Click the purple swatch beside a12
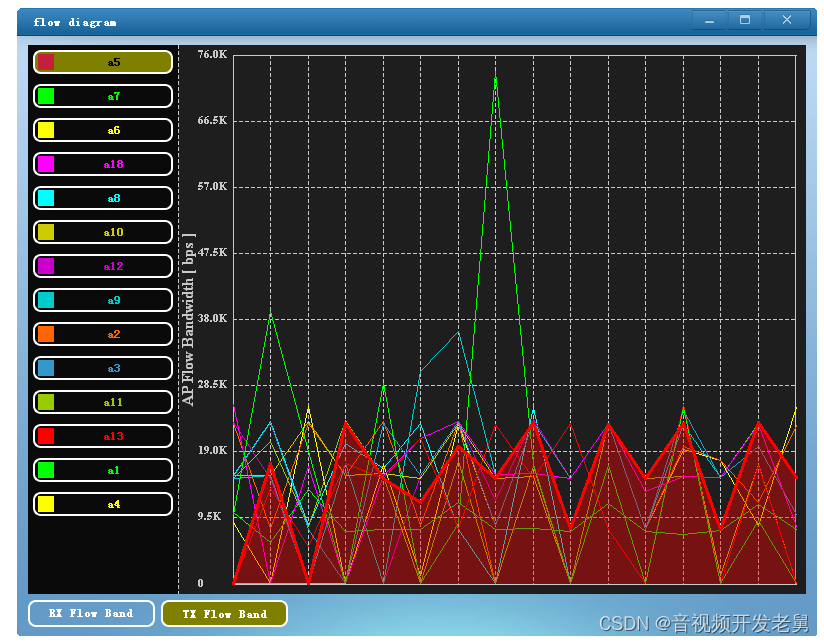The width and height of the screenshot is (824, 644). coord(46,266)
